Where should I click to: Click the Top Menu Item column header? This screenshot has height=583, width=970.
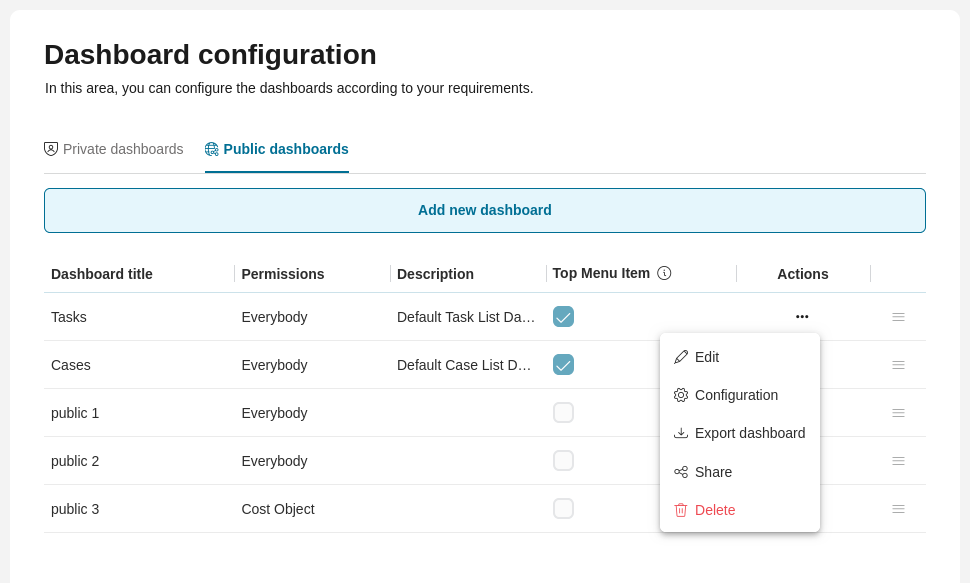pos(601,273)
